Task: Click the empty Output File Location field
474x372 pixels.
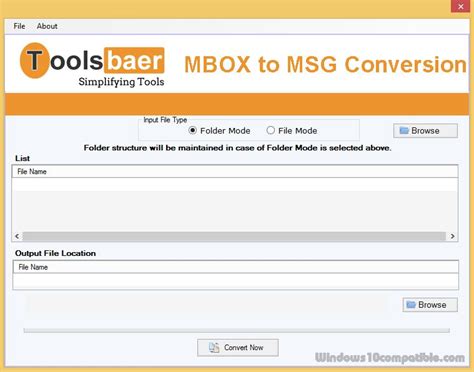Action: click(x=236, y=281)
